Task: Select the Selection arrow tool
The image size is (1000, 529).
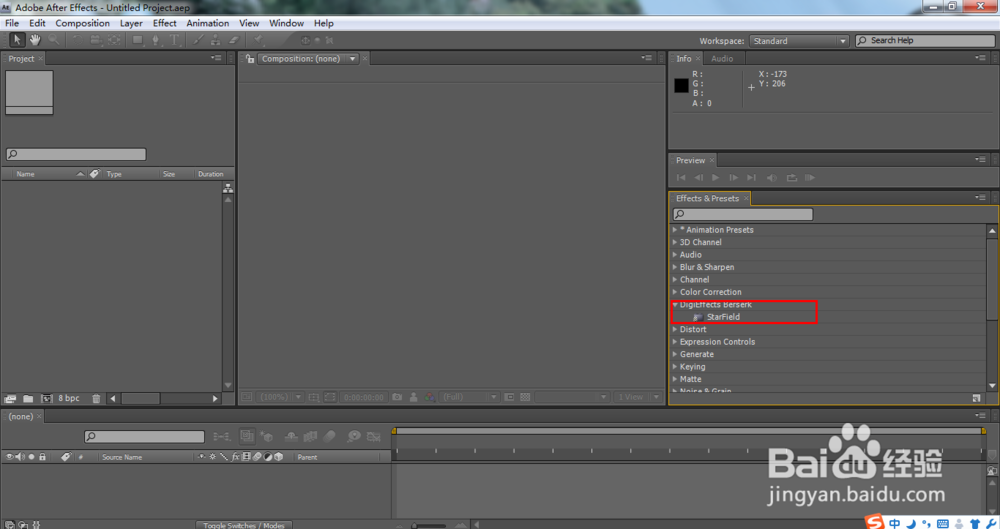Action: click(x=17, y=40)
